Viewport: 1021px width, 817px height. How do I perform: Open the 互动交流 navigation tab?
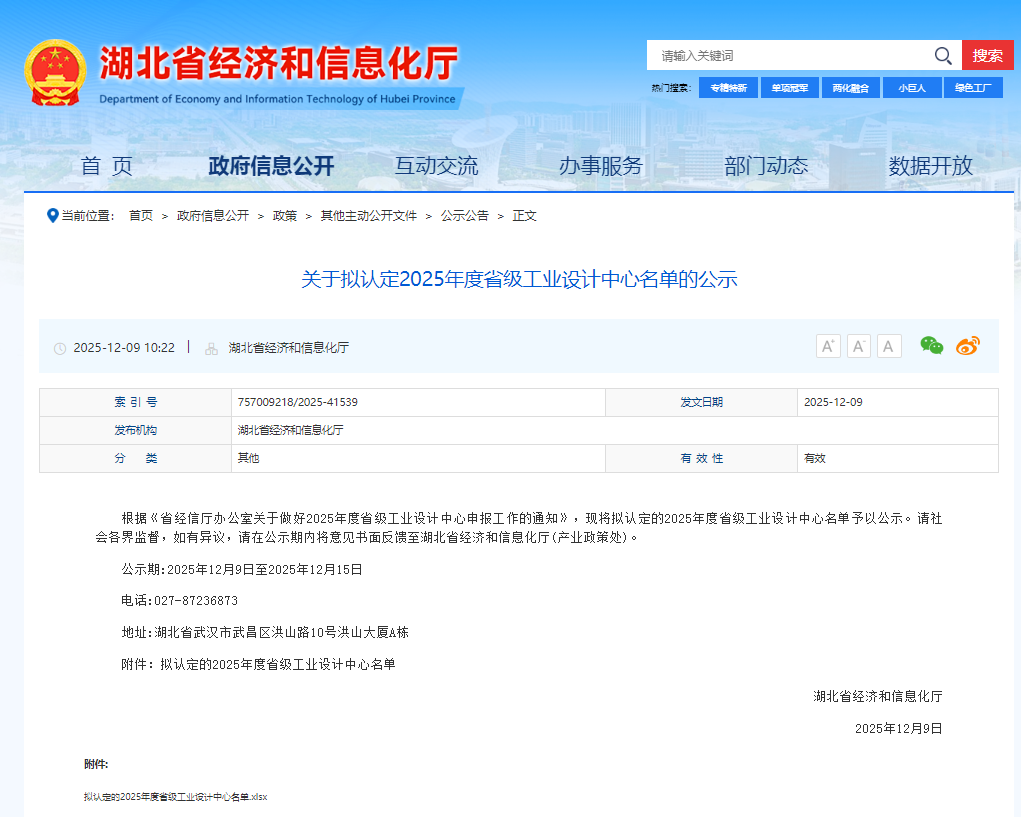(x=436, y=166)
